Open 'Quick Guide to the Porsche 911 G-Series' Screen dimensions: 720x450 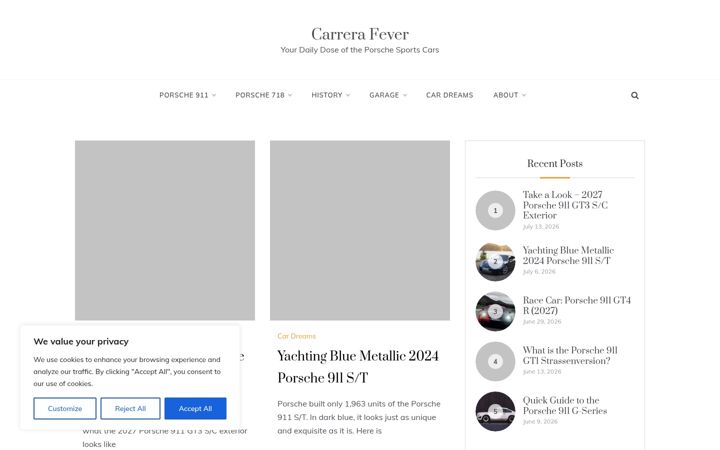(x=565, y=405)
